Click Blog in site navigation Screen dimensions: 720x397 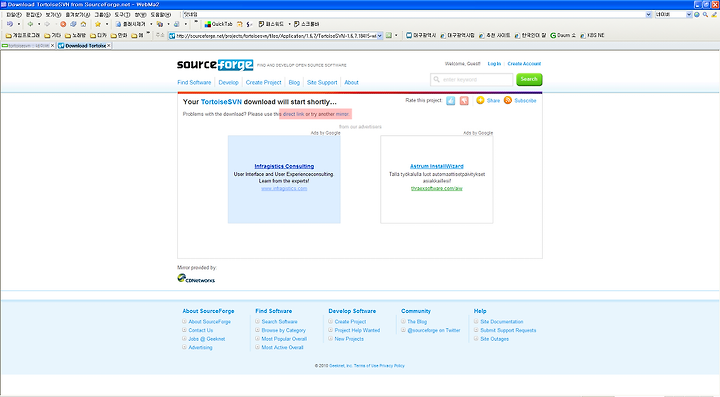[x=294, y=83]
